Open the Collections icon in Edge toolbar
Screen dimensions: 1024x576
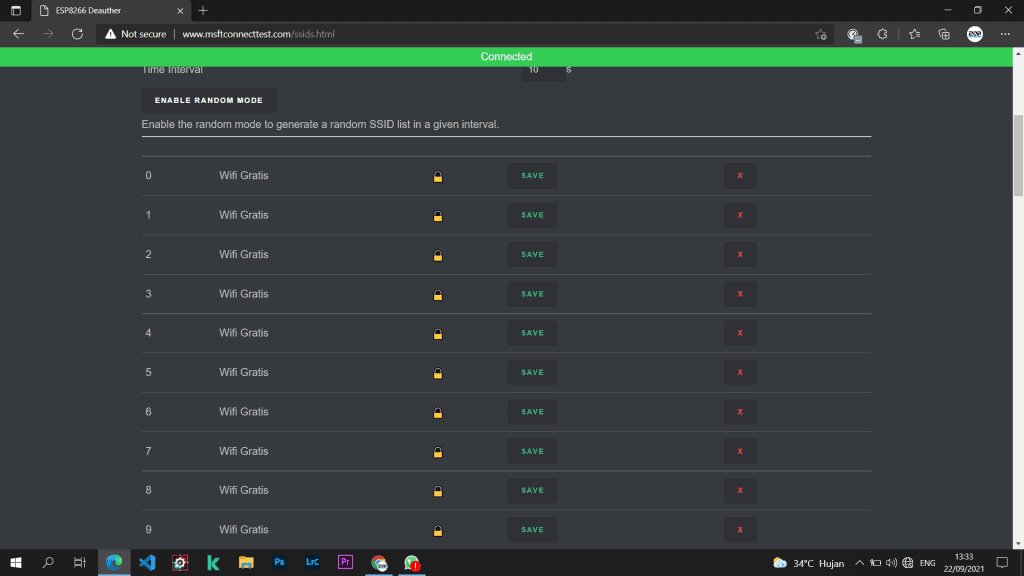[944, 34]
